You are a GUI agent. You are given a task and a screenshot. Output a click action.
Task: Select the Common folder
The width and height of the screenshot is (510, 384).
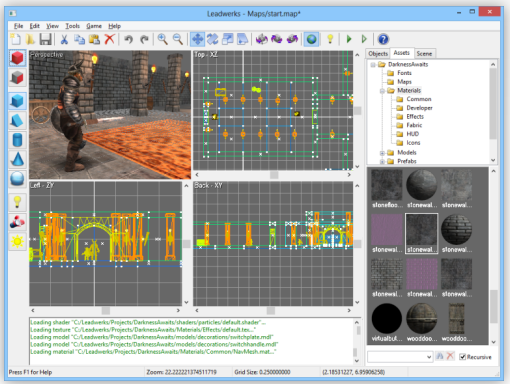click(x=419, y=99)
